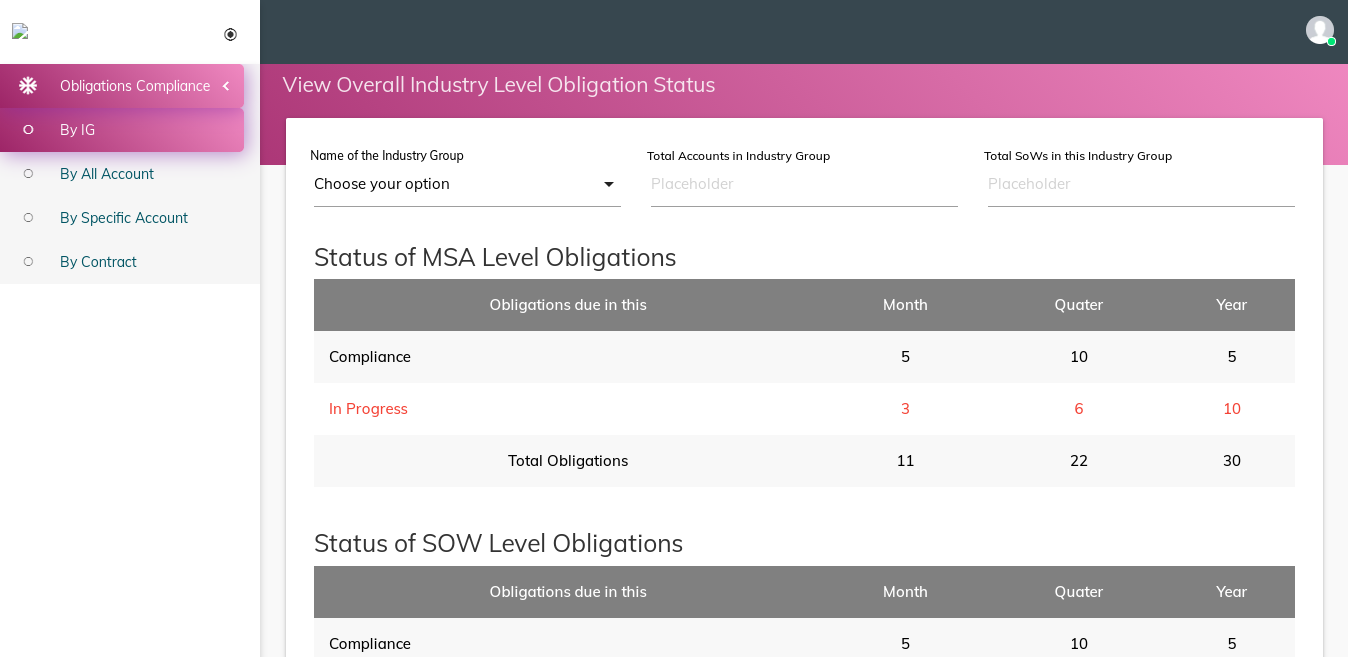Click the Total Obligations row in MSA table
Image resolution: width=1348 pixels, height=657 pixels.
pyautogui.click(x=567, y=461)
